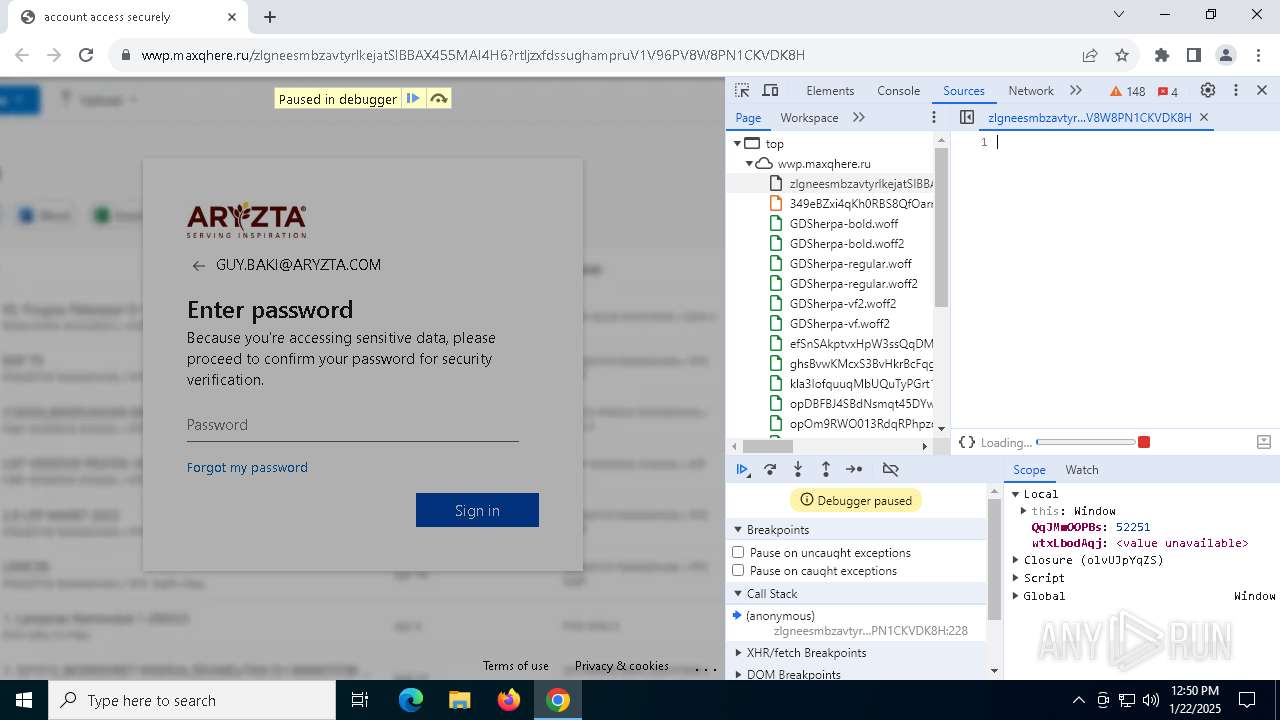Reload the page in Chrome
The image size is (1280, 720).
tap(86, 55)
